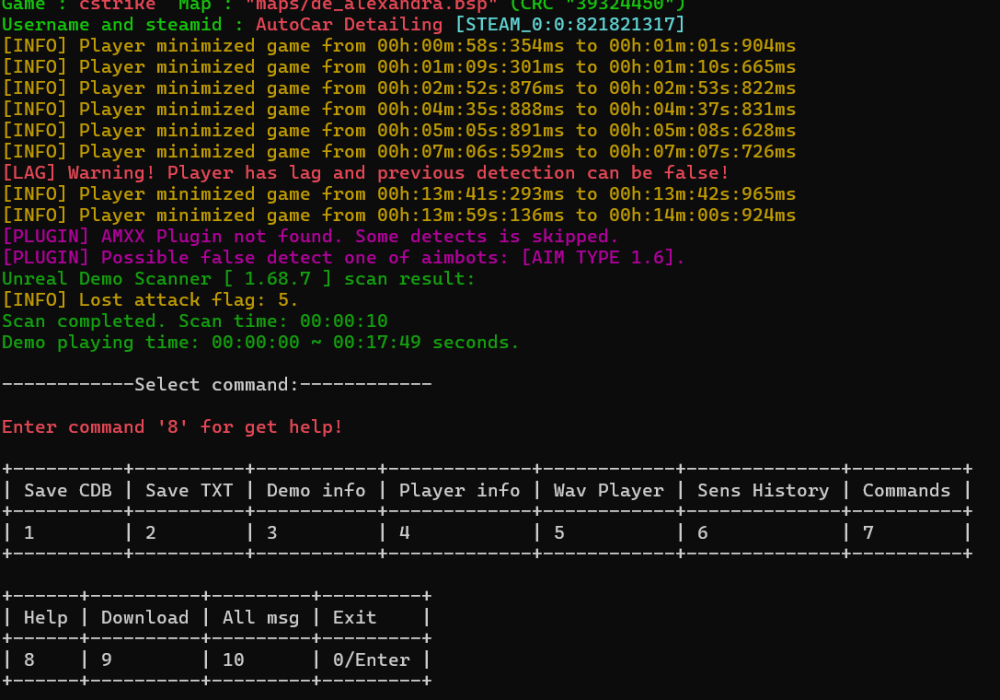Image resolution: width=1000 pixels, height=700 pixels.
Task: Click the 'Enter command 8 for get help!' line
Action: point(172,427)
